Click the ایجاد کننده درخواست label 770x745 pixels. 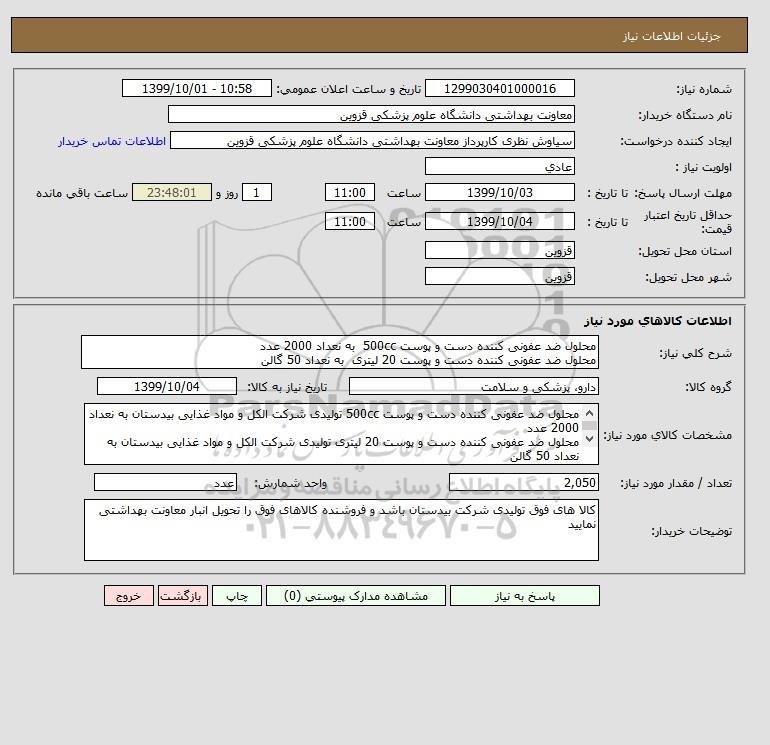(x=676, y=141)
